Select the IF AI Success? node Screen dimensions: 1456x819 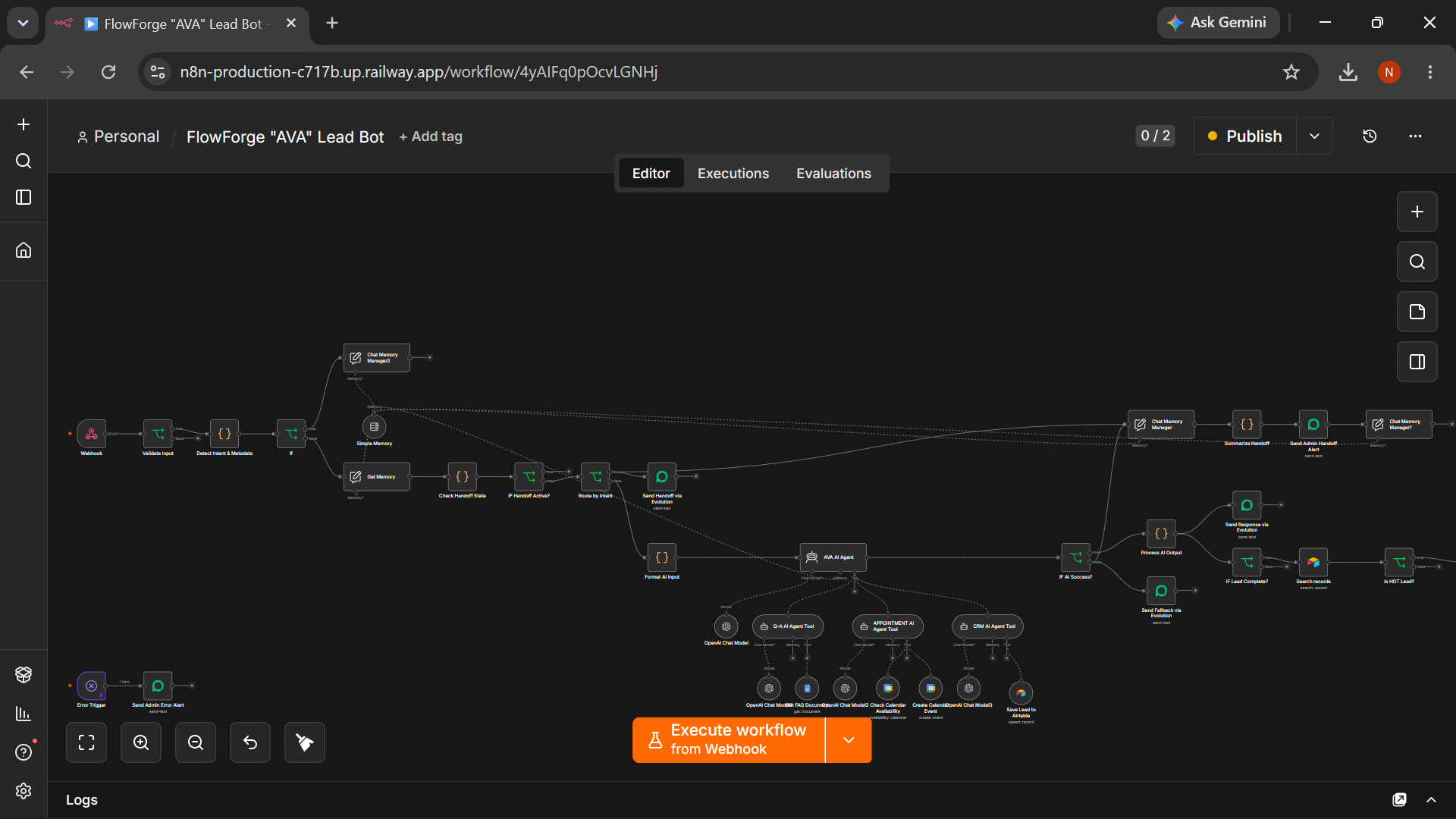pyautogui.click(x=1076, y=557)
